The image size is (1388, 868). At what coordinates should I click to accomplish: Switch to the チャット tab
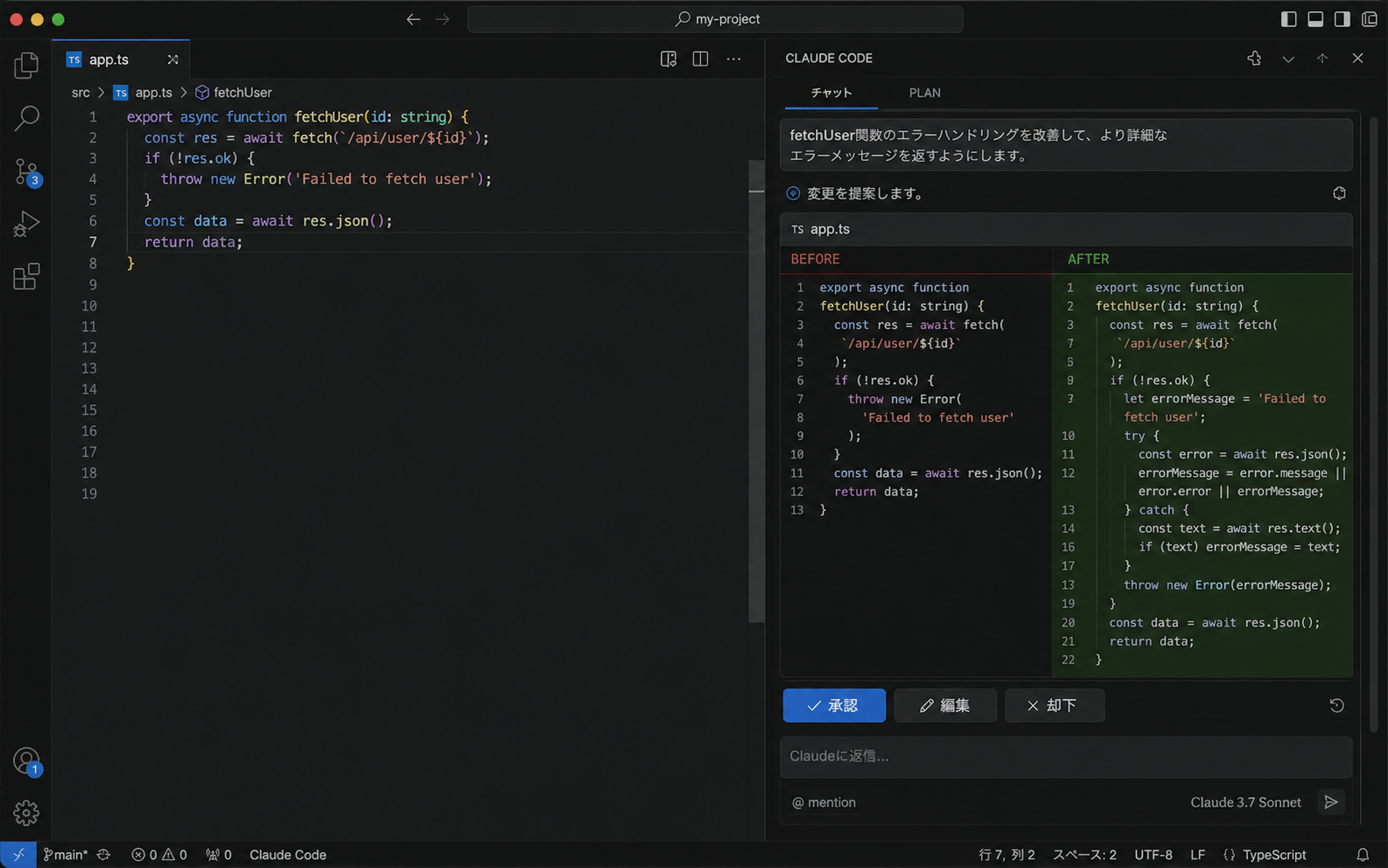pos(831,93)
